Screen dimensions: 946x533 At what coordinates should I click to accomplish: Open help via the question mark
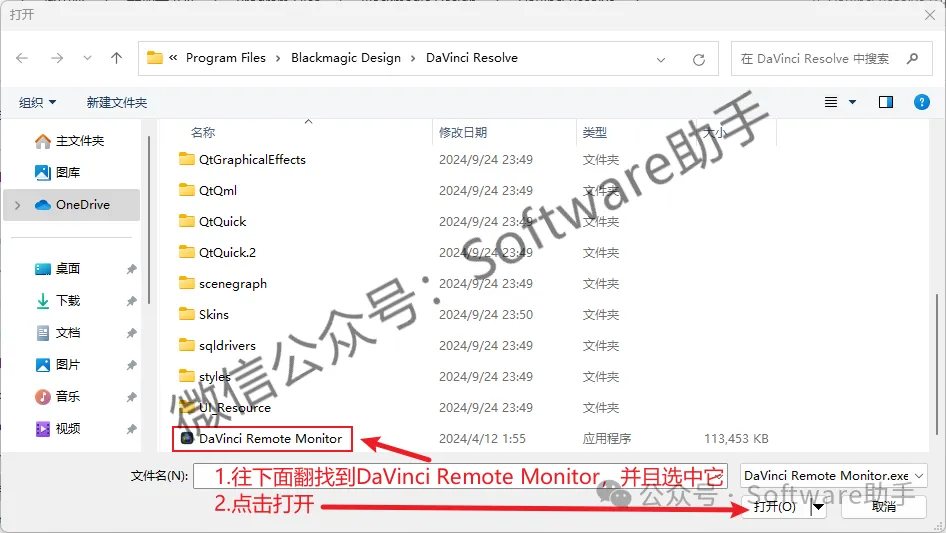pos(921,102)
